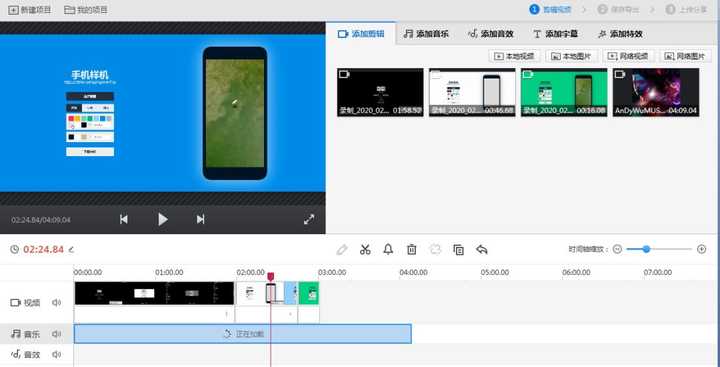Zoom out timeline with minus icon

click(617, 249)
